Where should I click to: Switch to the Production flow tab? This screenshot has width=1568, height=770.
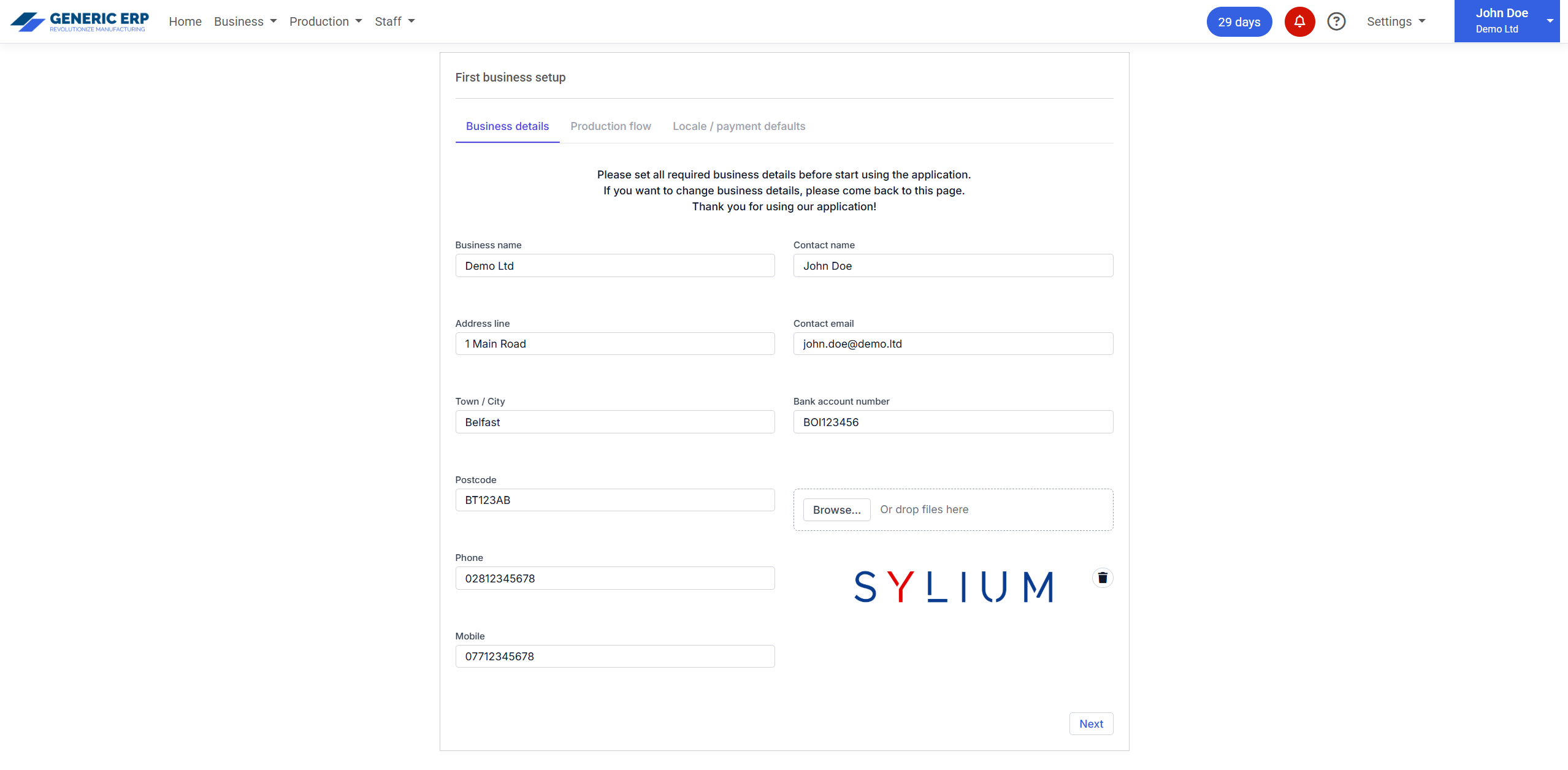(x=610, y=126)
